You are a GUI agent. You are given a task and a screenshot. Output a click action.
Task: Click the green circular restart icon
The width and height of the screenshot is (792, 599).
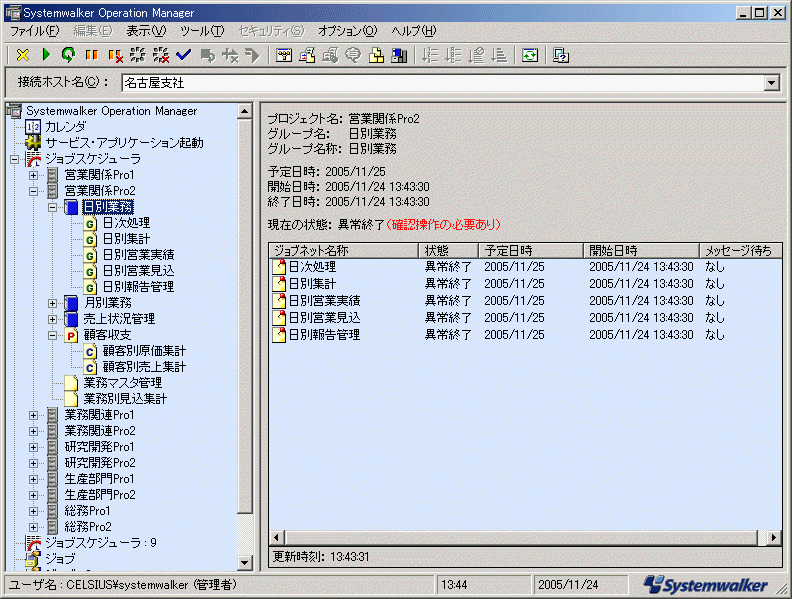pyautogui.click(x=68, y=55)
